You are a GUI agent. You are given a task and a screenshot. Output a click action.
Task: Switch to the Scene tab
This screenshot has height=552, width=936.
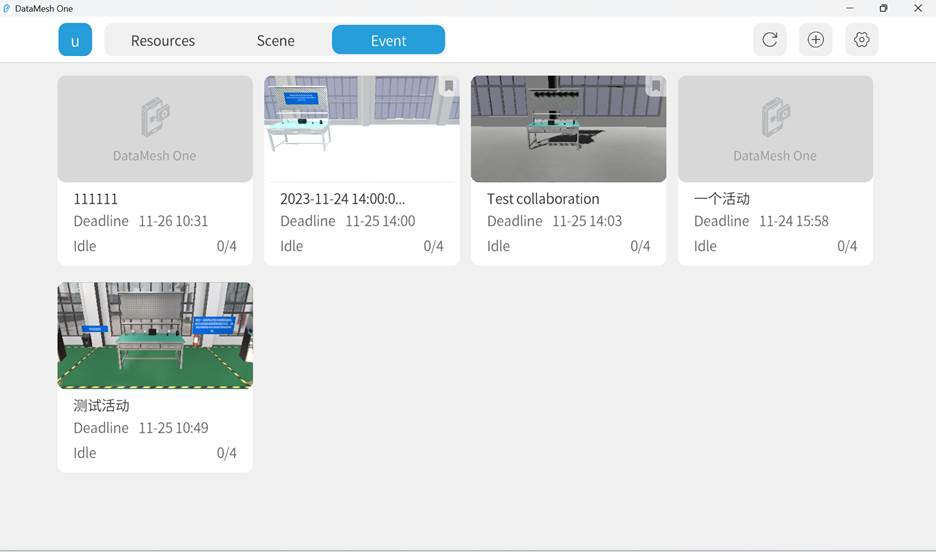[275, 41]
